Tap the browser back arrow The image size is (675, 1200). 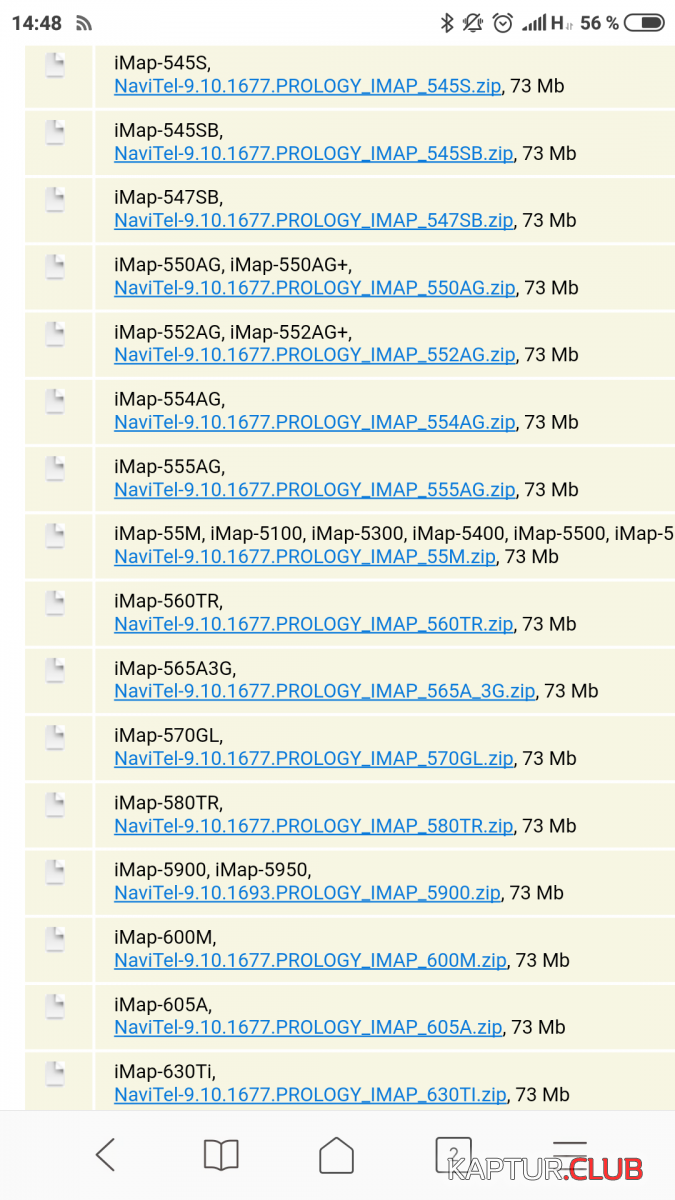pos(105,1155)
